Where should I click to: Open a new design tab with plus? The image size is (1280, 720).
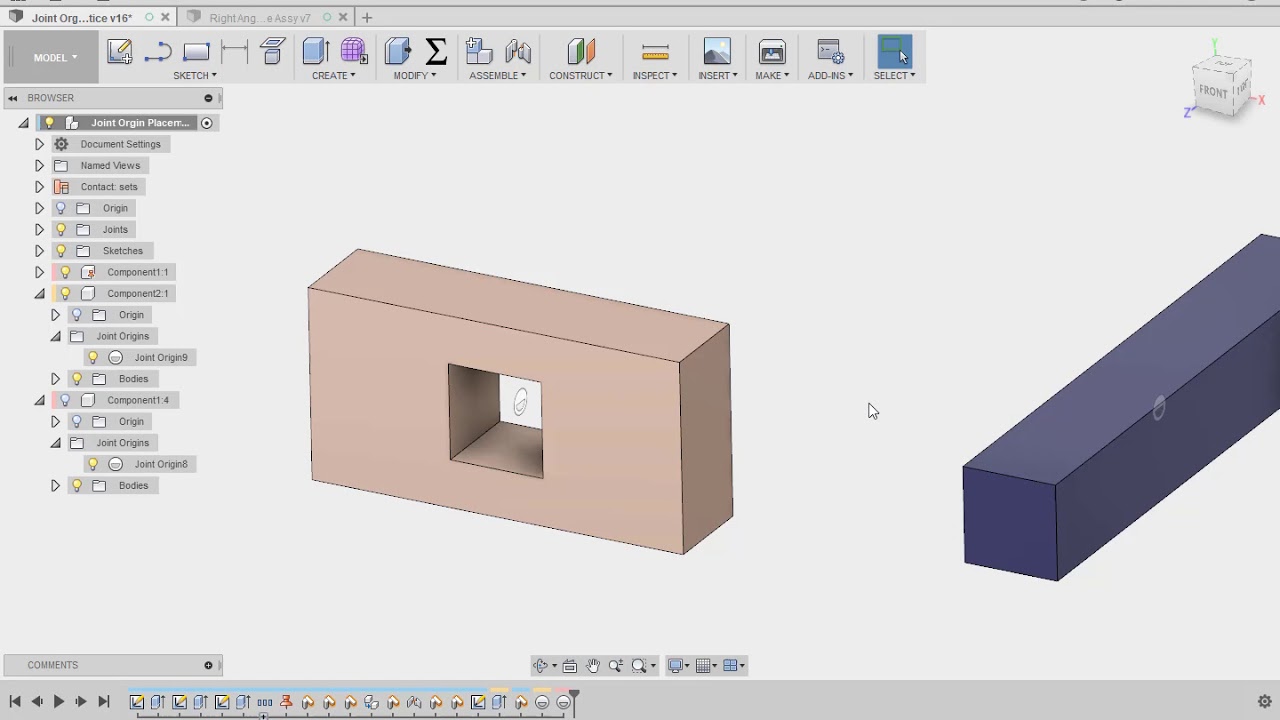pyautogui.click(x=367, y=17)
